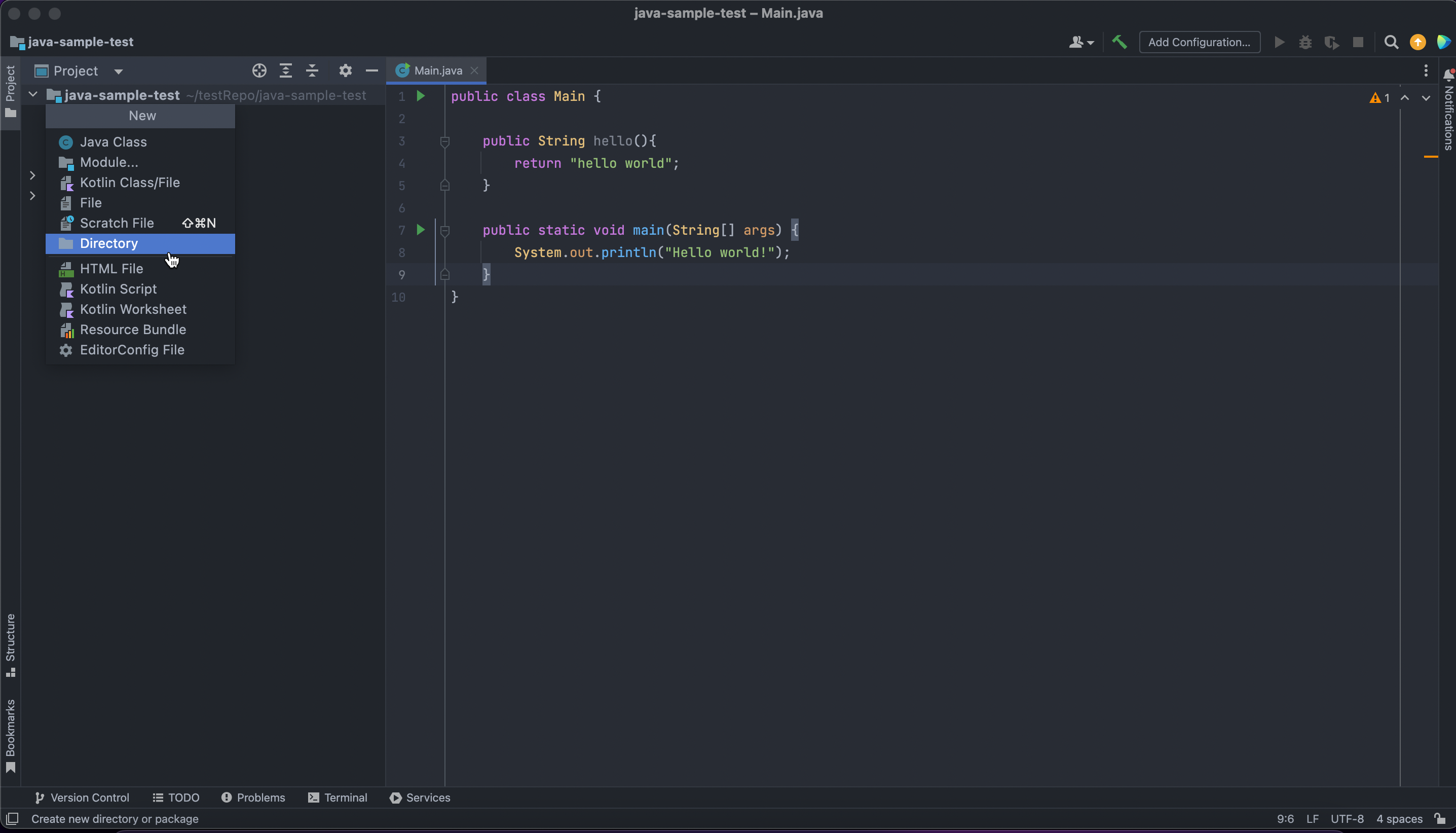Click Add Configuration... button
This screenshot has width=1456, height=833.
(x=1199, y=43)
